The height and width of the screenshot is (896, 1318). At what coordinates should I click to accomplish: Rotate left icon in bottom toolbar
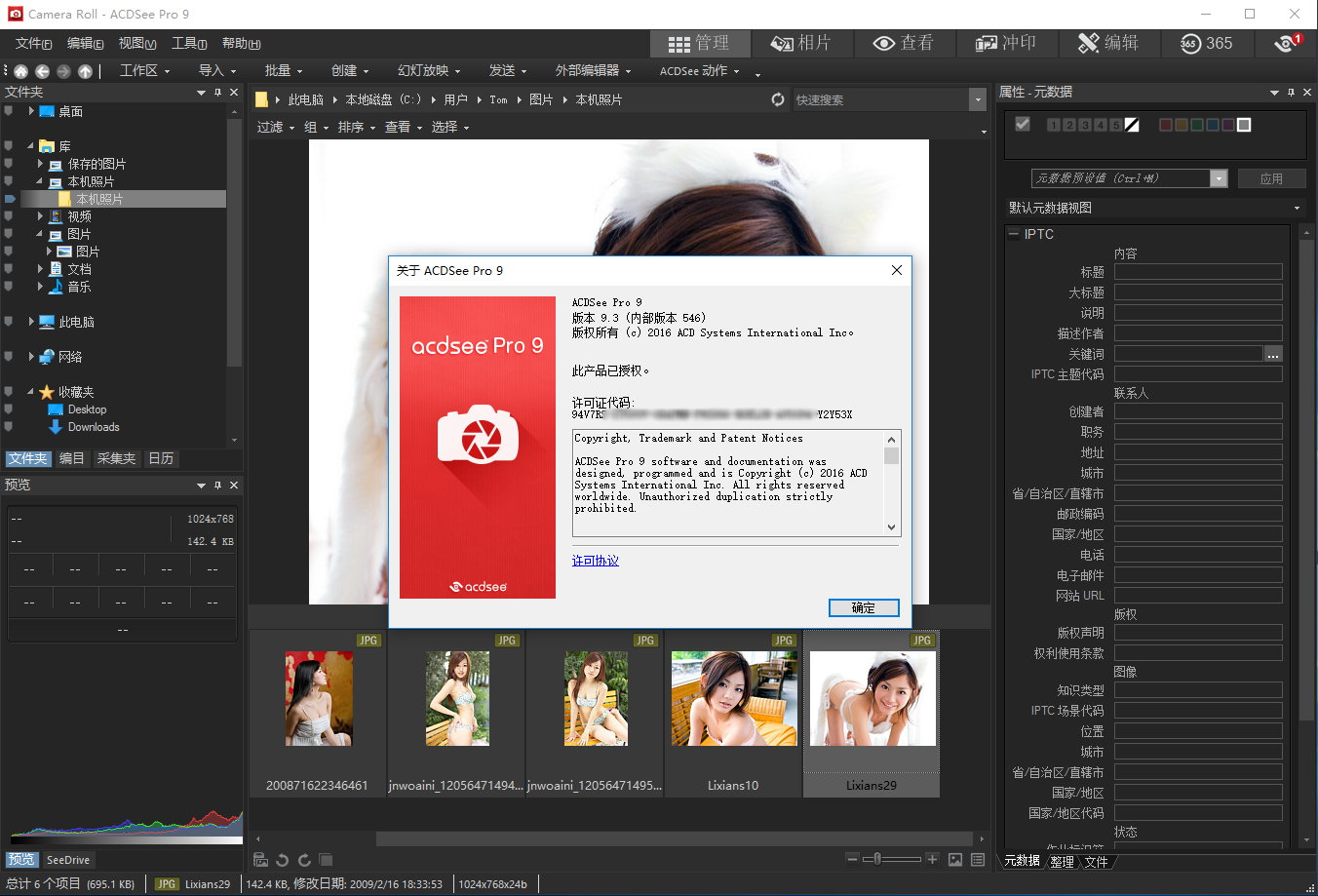pos(283,860)
